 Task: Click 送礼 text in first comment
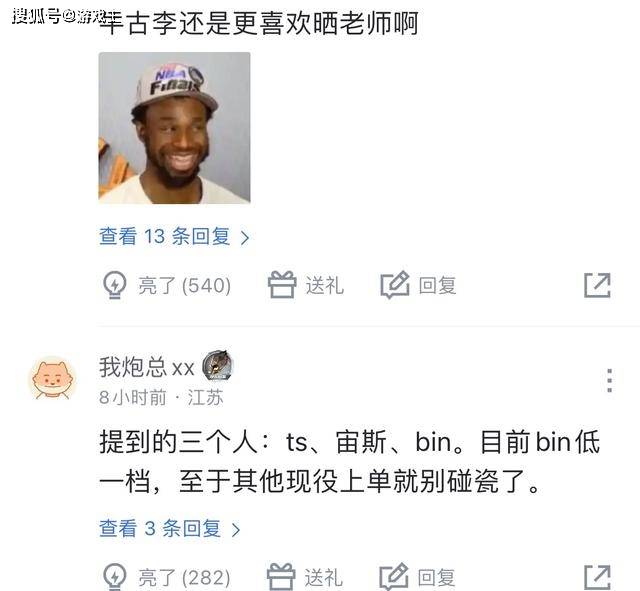click(324, 285)
